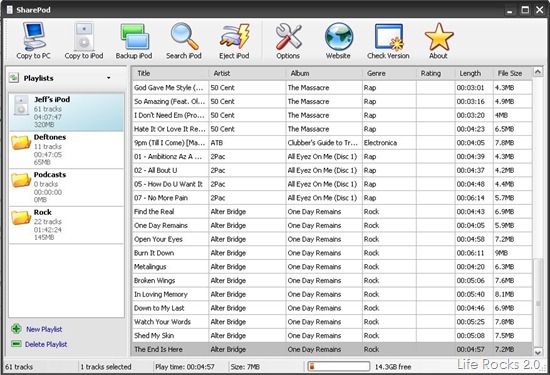Sort by the File Size column header

[512, 73]
